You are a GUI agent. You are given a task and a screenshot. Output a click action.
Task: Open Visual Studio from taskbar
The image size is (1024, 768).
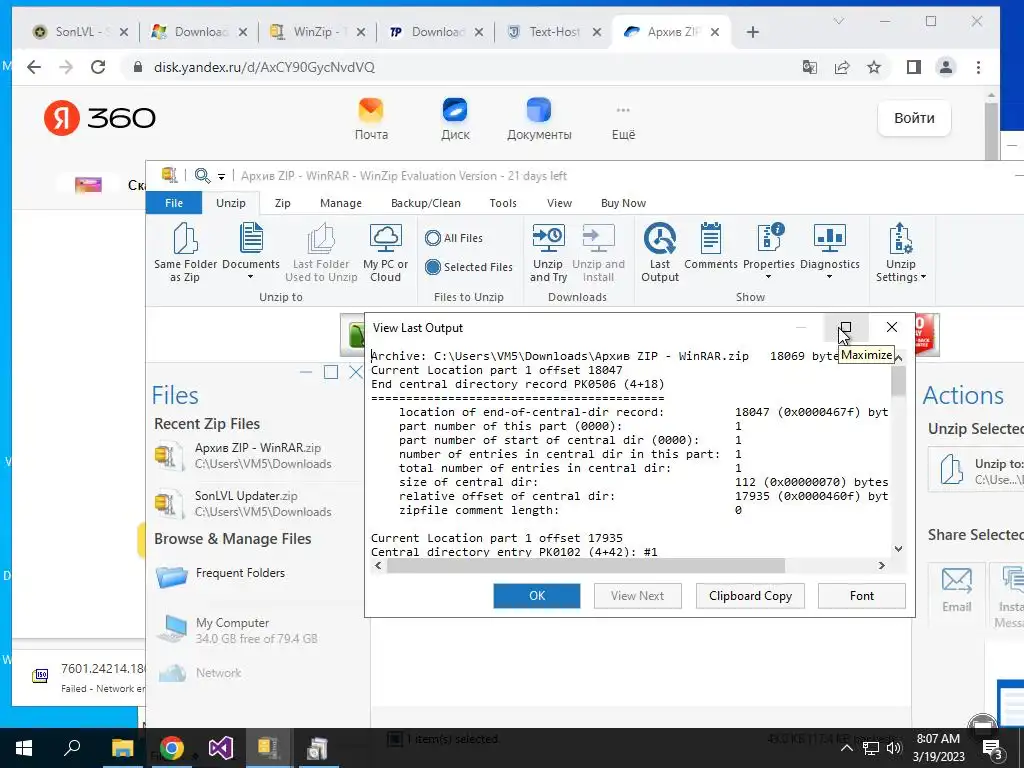coord(221,748)
